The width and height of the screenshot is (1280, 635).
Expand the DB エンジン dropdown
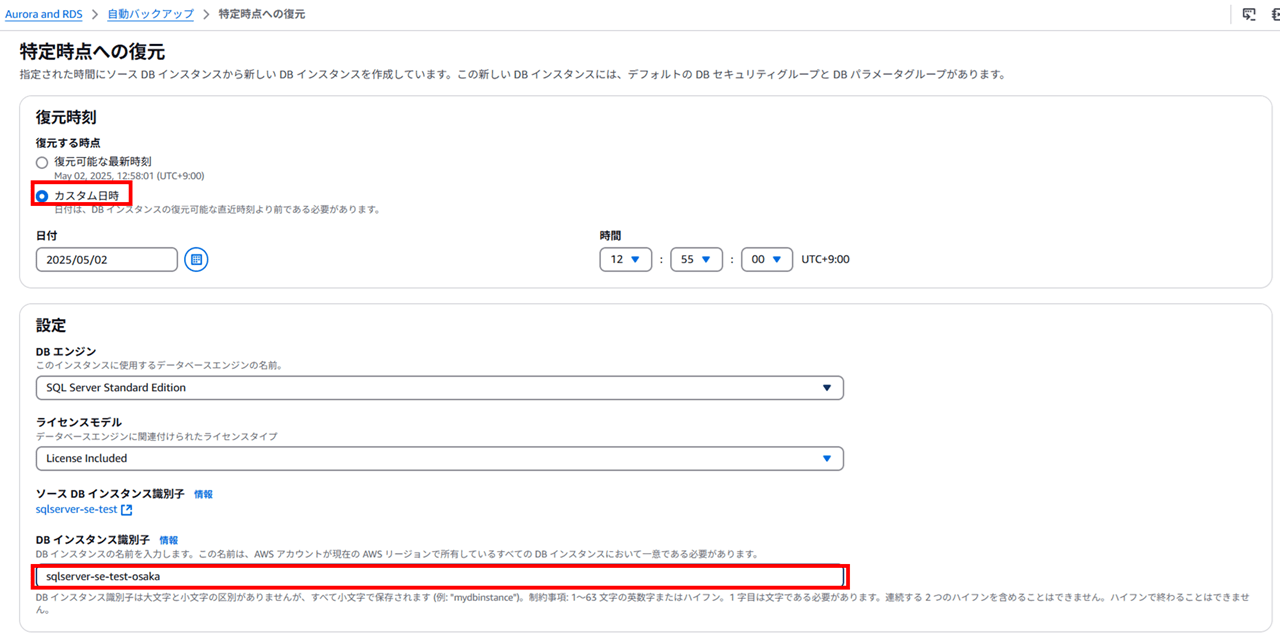(439, 387)
